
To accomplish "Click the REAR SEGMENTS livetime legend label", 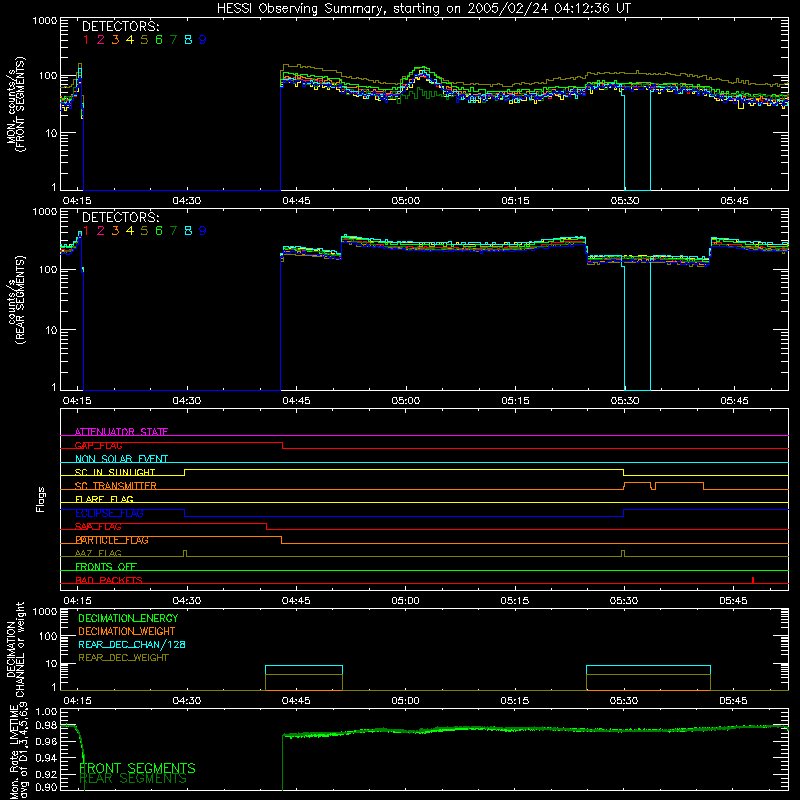I will coord(133,779).
